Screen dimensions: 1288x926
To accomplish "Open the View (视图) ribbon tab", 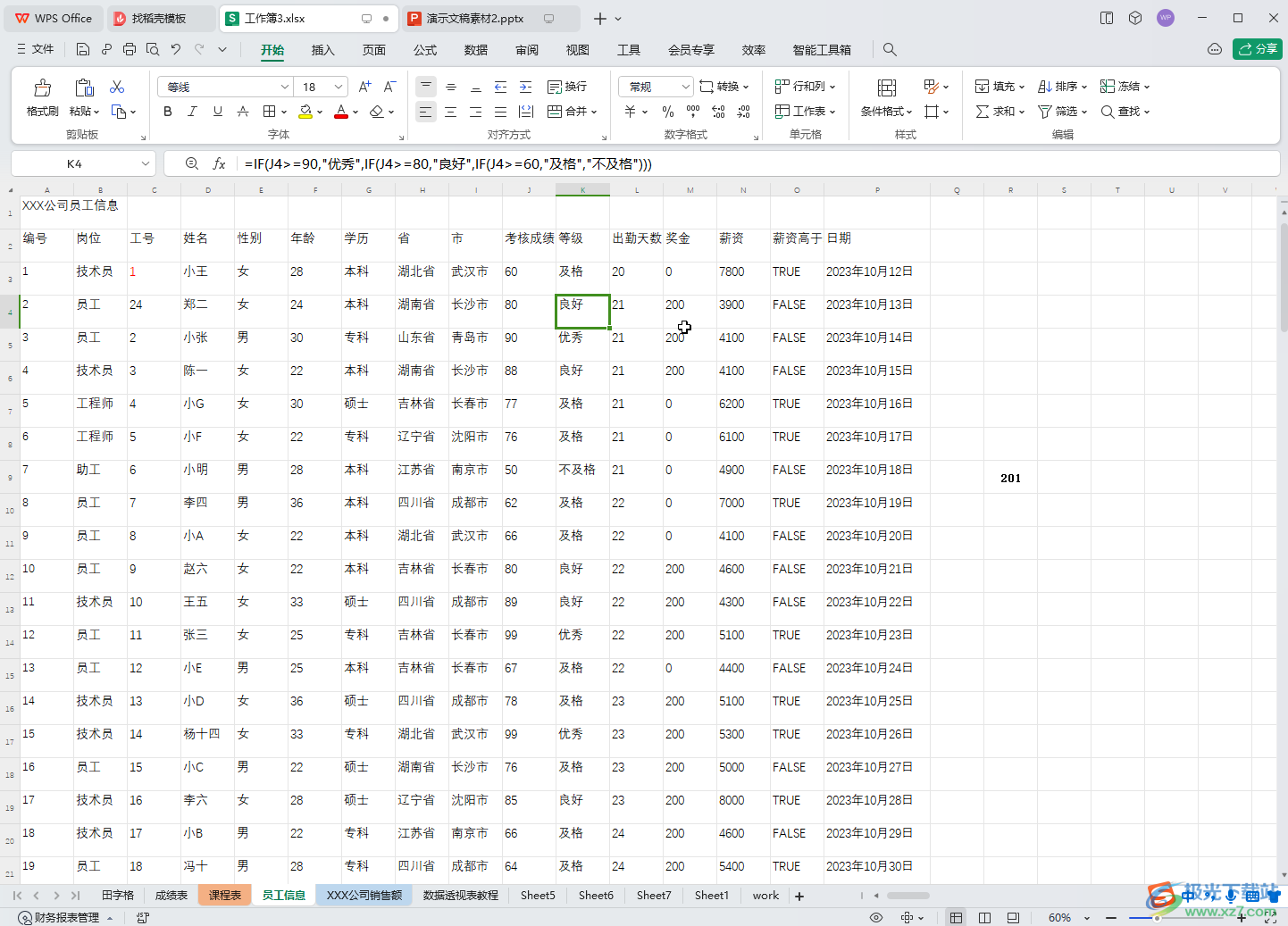I will [x=578, y=50].
